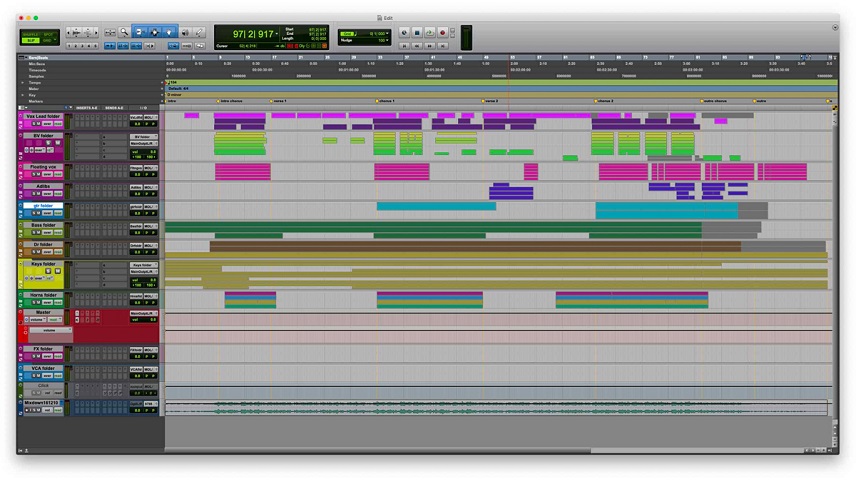Expand the Tempo ruler

click(x=22, y=83)
